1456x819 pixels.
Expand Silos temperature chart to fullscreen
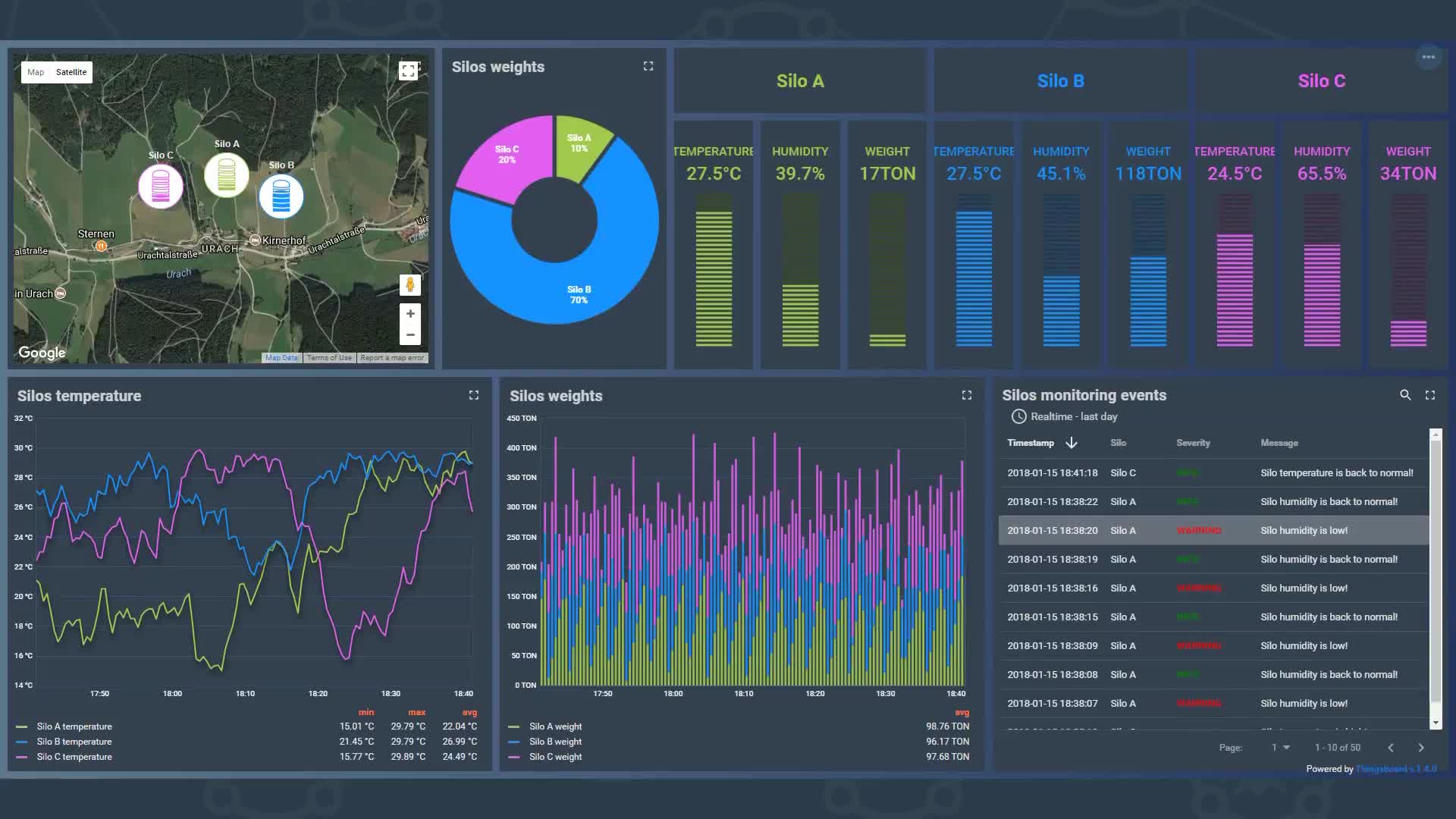point(474,395)
